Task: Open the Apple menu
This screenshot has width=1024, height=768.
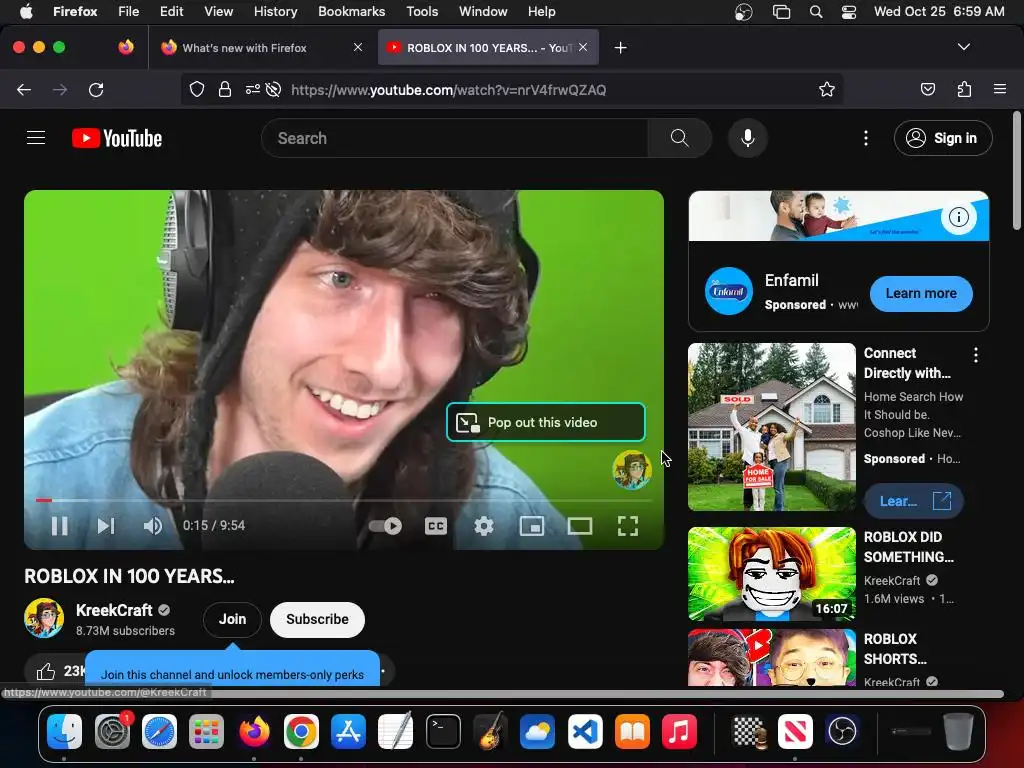Action: pos(26,11)
